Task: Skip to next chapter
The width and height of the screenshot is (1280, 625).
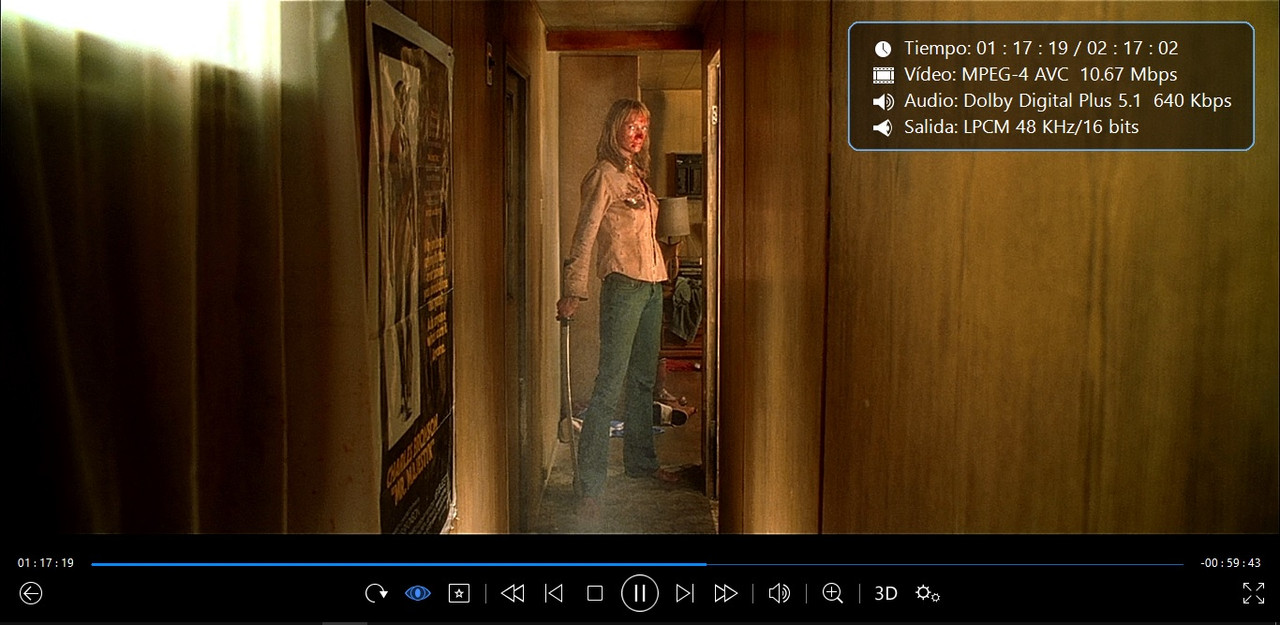Action: tap(684, 593)
